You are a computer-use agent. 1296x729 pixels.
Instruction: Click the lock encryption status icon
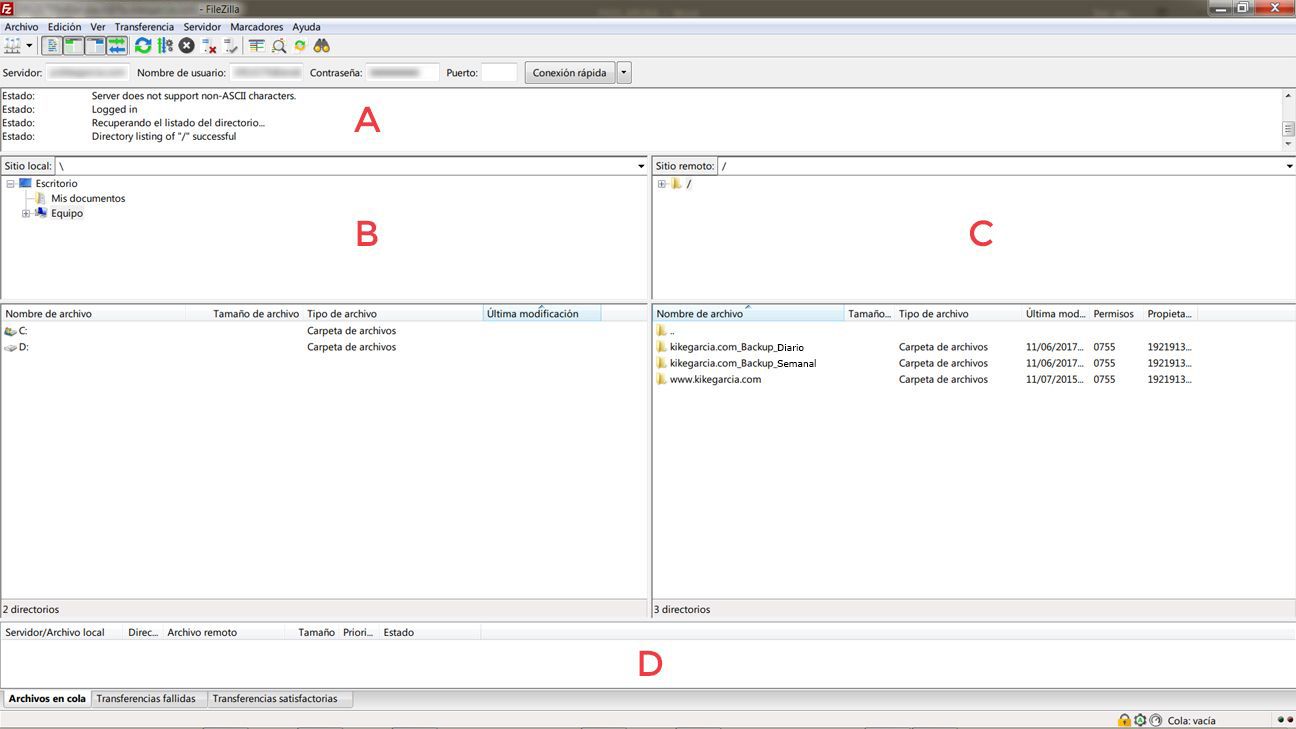click(1124, 720)
